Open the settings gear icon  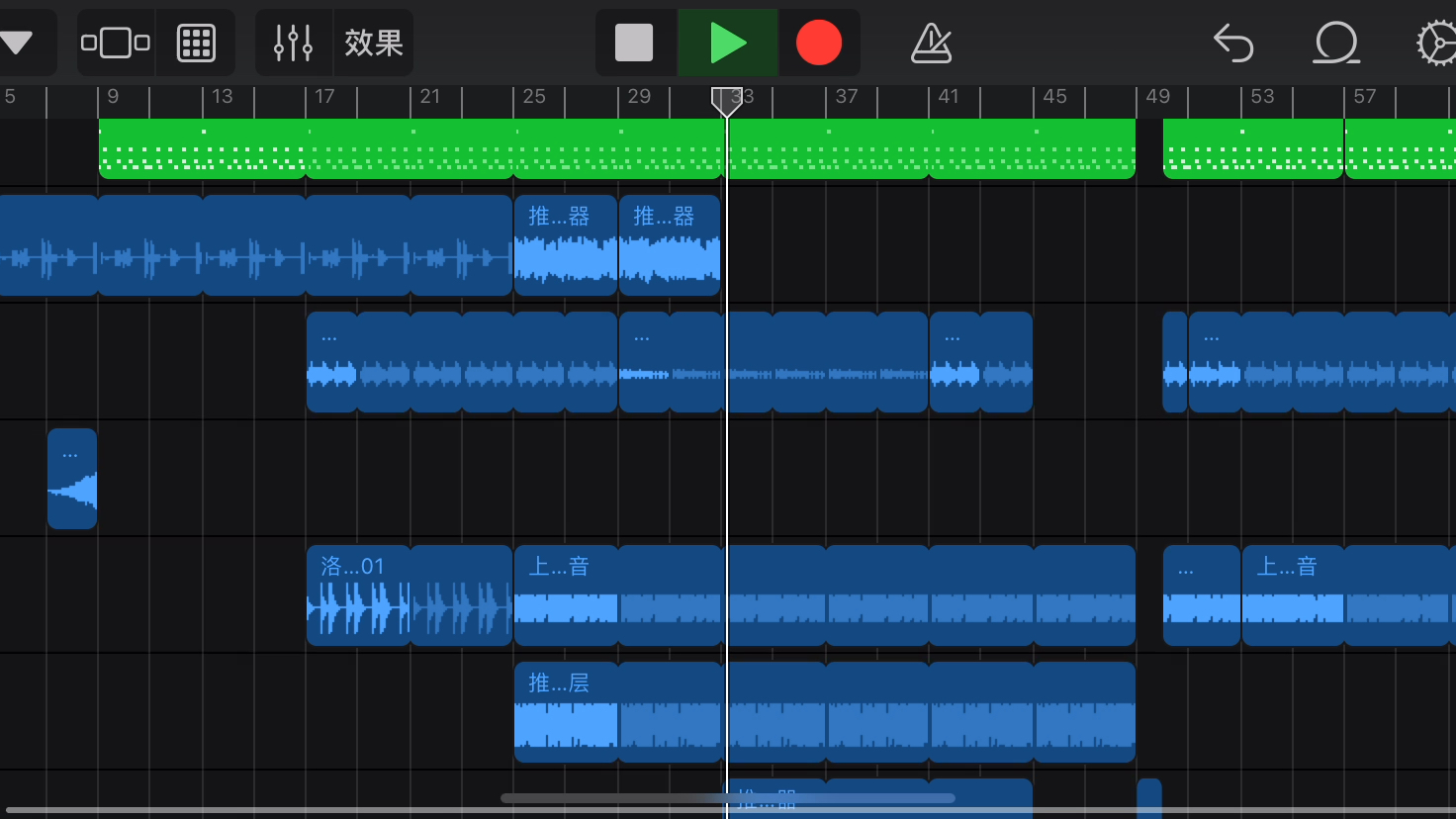click(1437, 43)
